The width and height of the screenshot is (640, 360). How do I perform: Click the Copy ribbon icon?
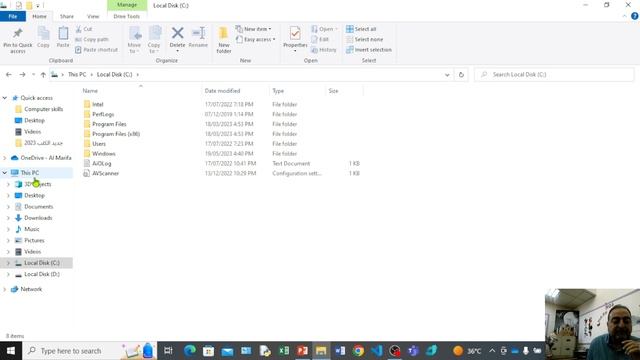(x=43, y=37)
